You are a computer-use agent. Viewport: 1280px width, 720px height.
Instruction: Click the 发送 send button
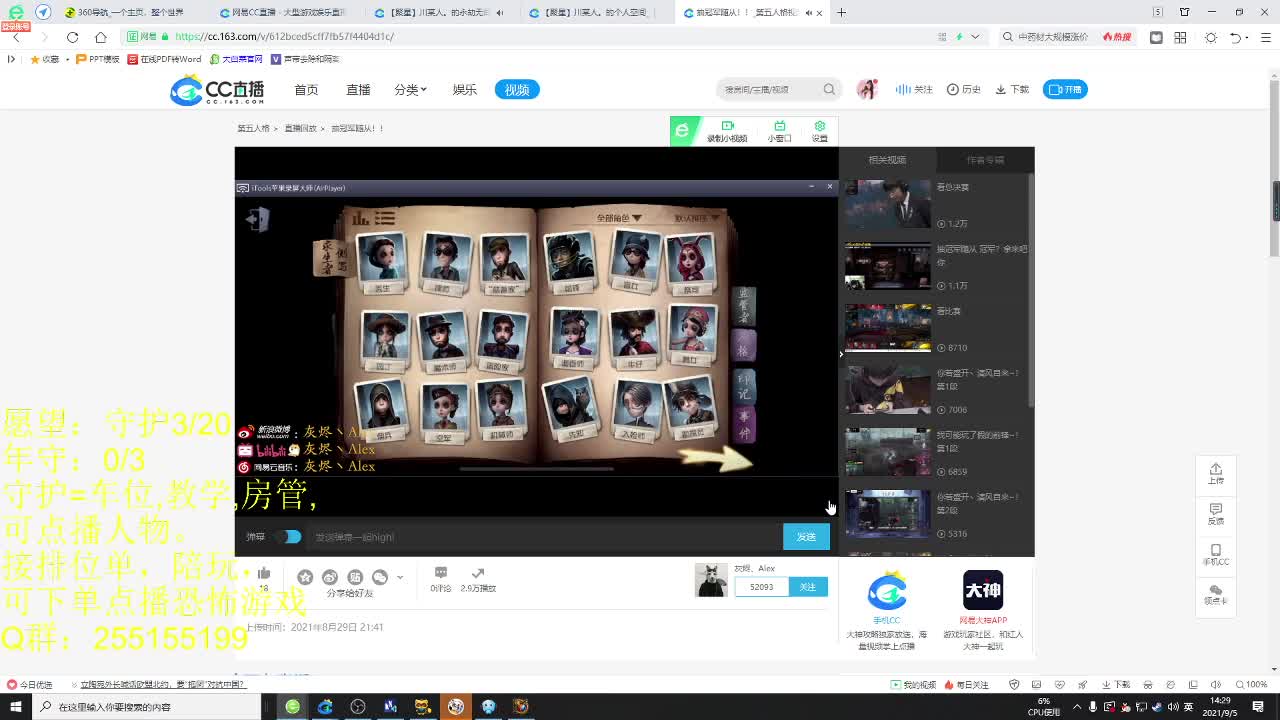[x=806, y=537]
